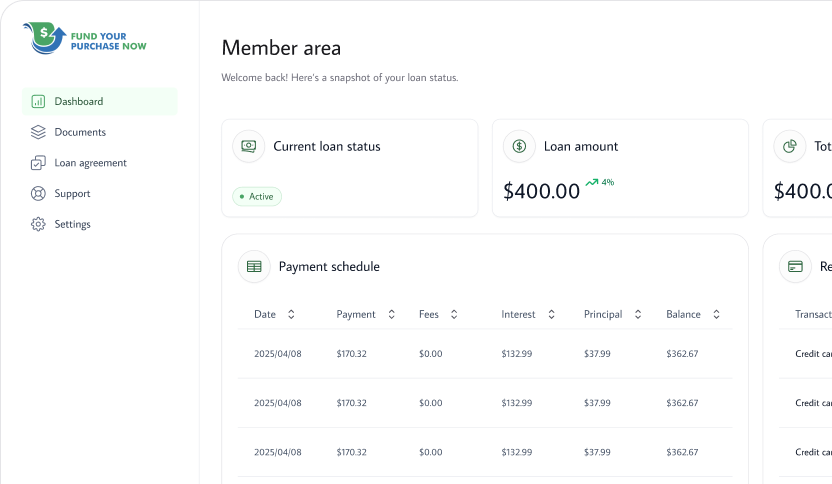Image resolution: width=832 pixels, height=484 pixels.
Task: Click the Current loan status card icon
Action: [249, 146]
